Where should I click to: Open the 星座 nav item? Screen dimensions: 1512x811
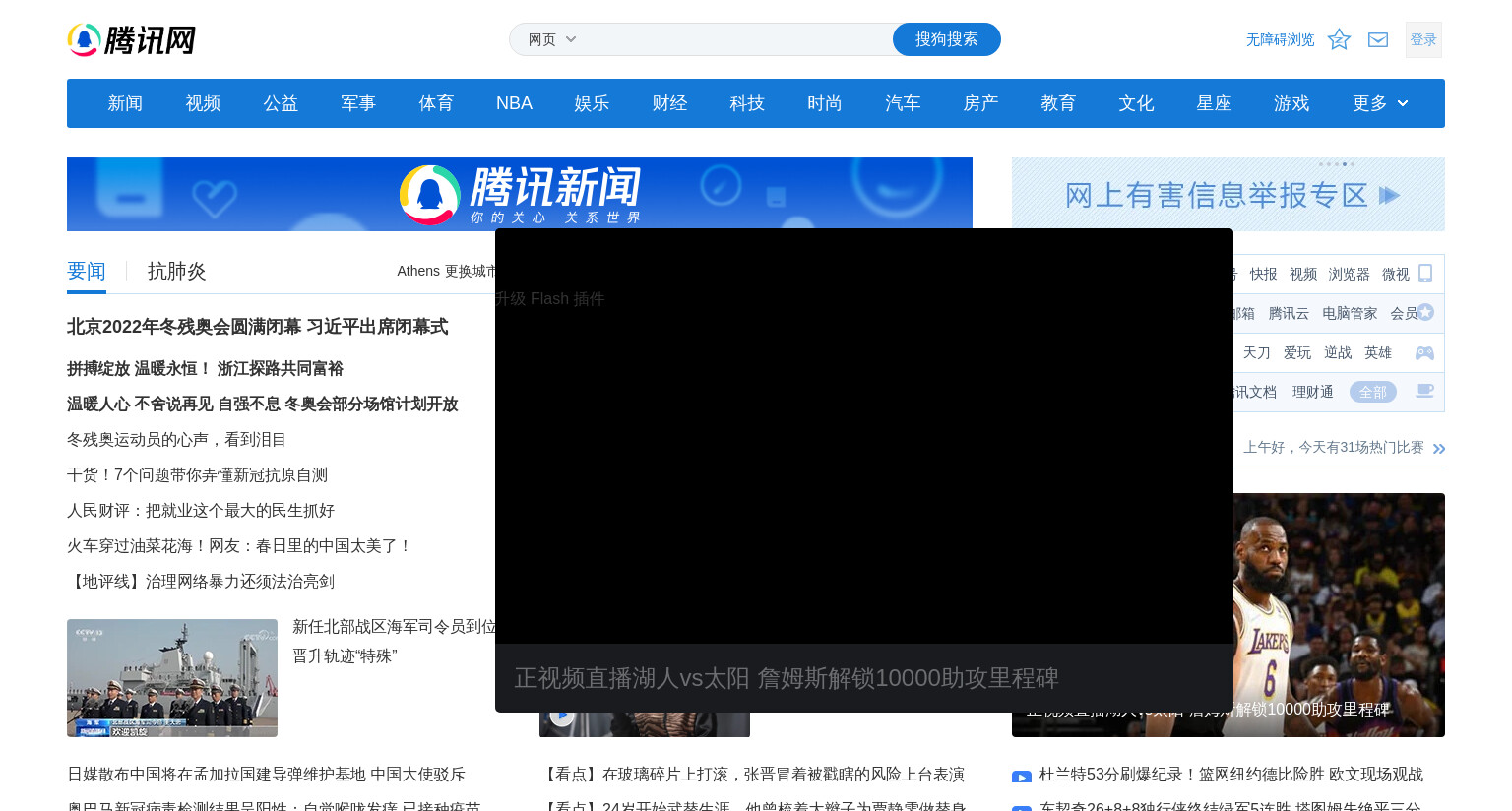pos(1214,103)
